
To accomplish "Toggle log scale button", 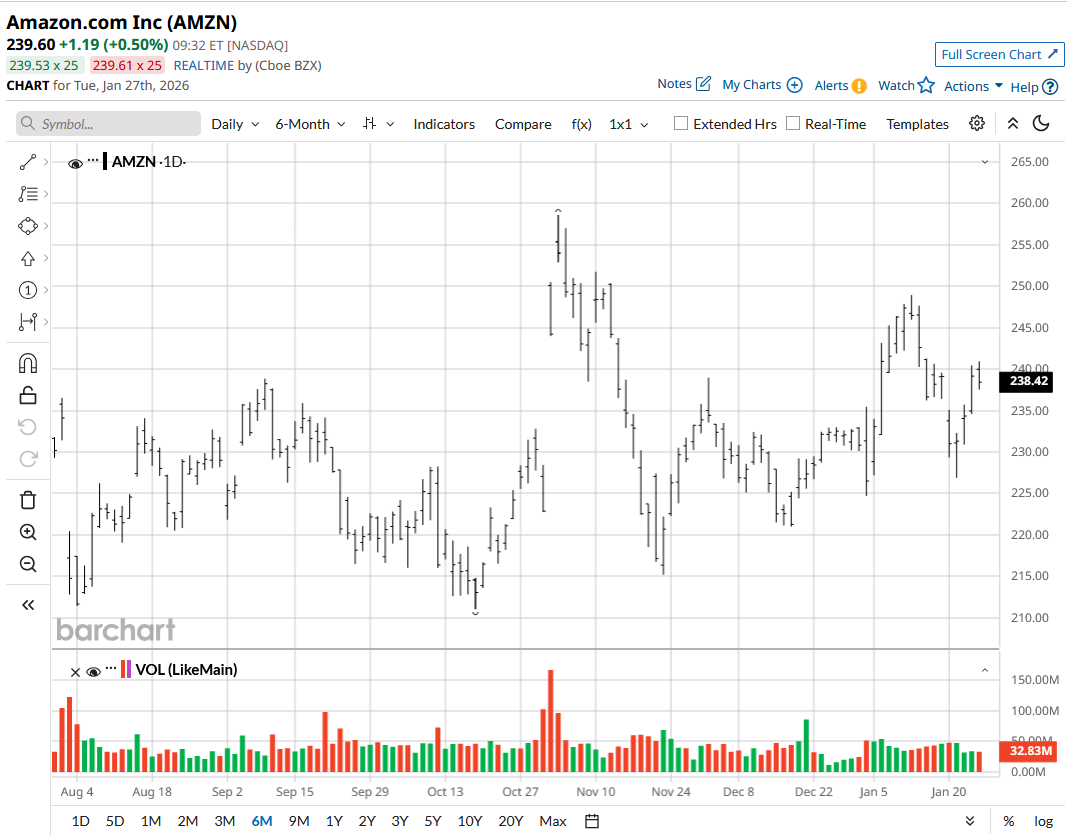I will pyautogui.click(x=1044, y=821).
